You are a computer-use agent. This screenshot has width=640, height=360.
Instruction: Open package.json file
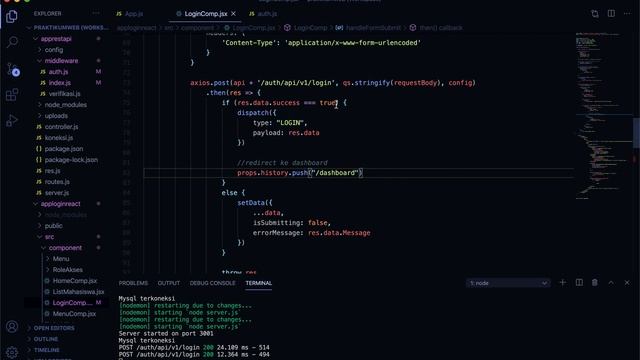pyautogui.click(x=64, y=149)
